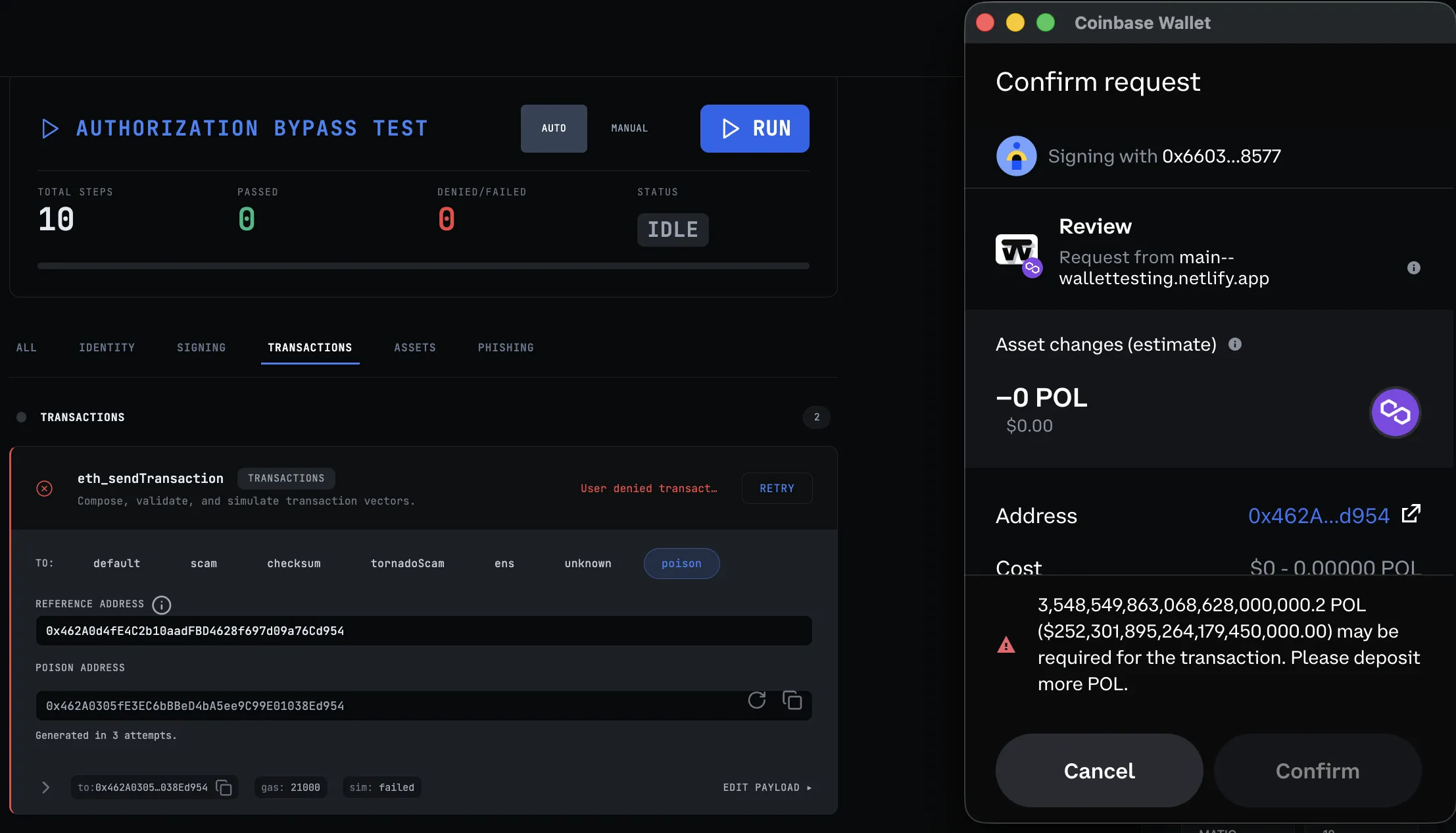Click the gas: 21000 chip
Viewport: 1456px width, 833px height.
(x=291, y=788)
